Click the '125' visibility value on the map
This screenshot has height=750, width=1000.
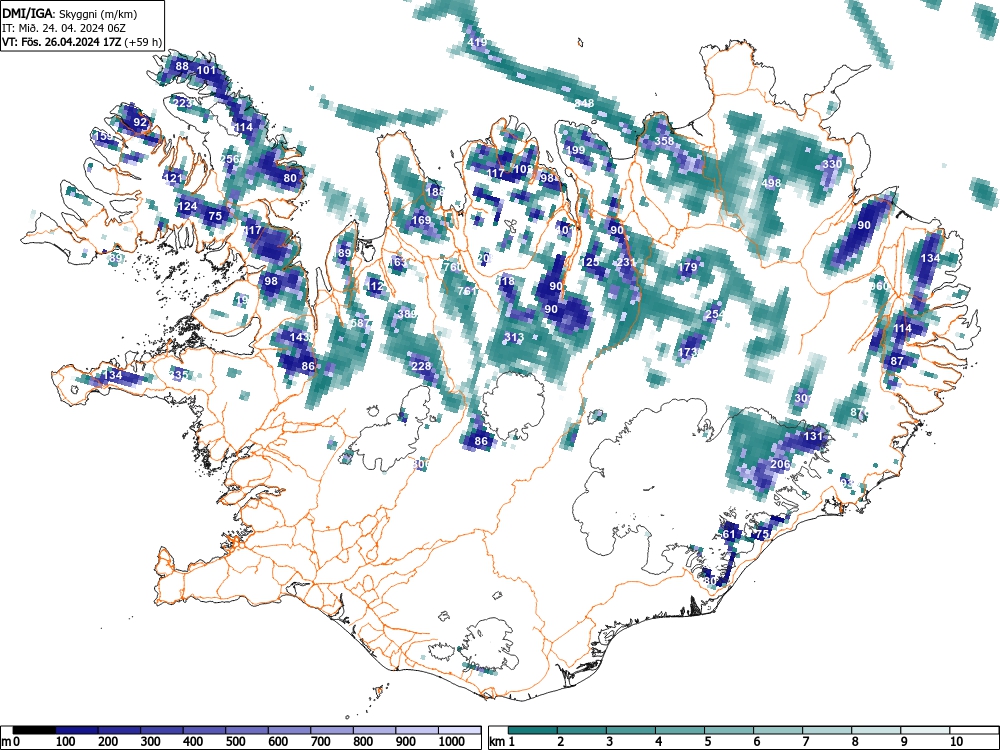click(x=590, y=262)
